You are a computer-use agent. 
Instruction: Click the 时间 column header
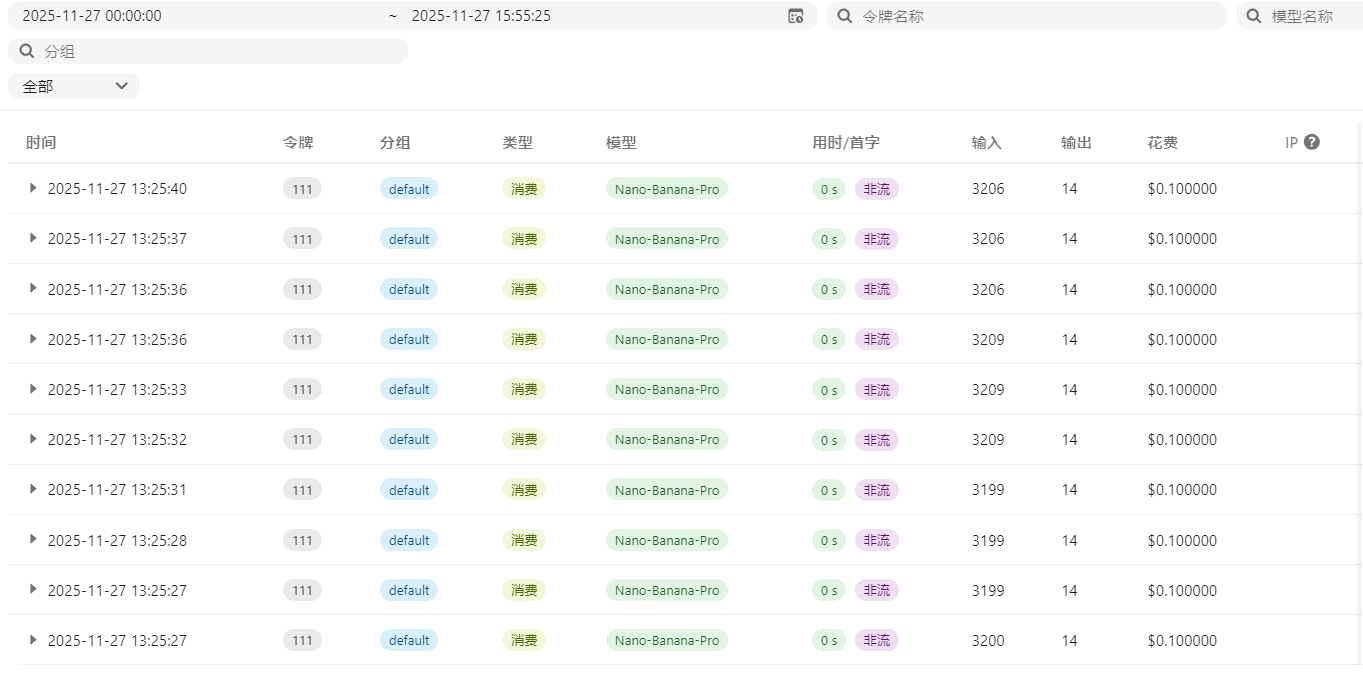(x=41, y=143)
